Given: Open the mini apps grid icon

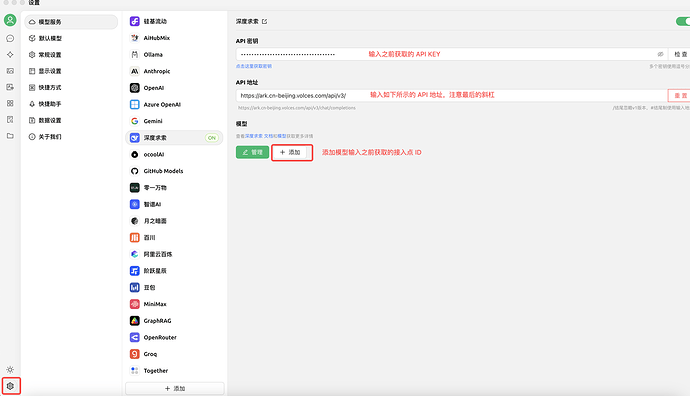Looking at the screenshot, I should tap(10, 103).
